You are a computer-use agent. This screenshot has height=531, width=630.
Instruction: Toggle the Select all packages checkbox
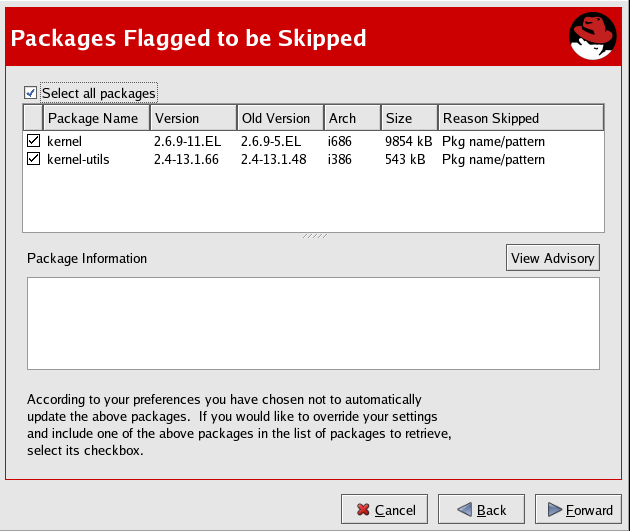coord(31,93)
